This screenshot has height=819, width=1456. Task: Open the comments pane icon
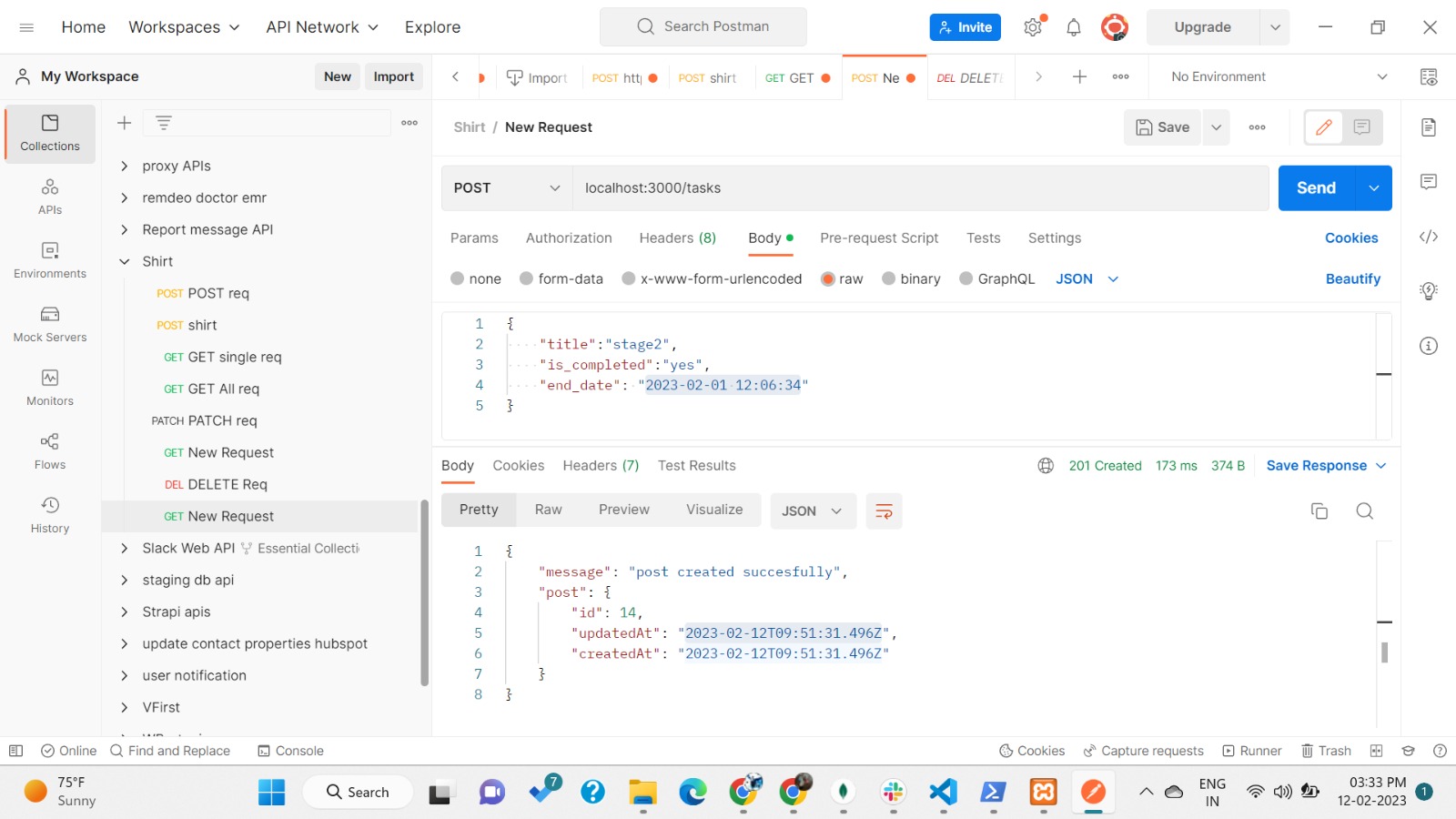[x=1429, y=182]
